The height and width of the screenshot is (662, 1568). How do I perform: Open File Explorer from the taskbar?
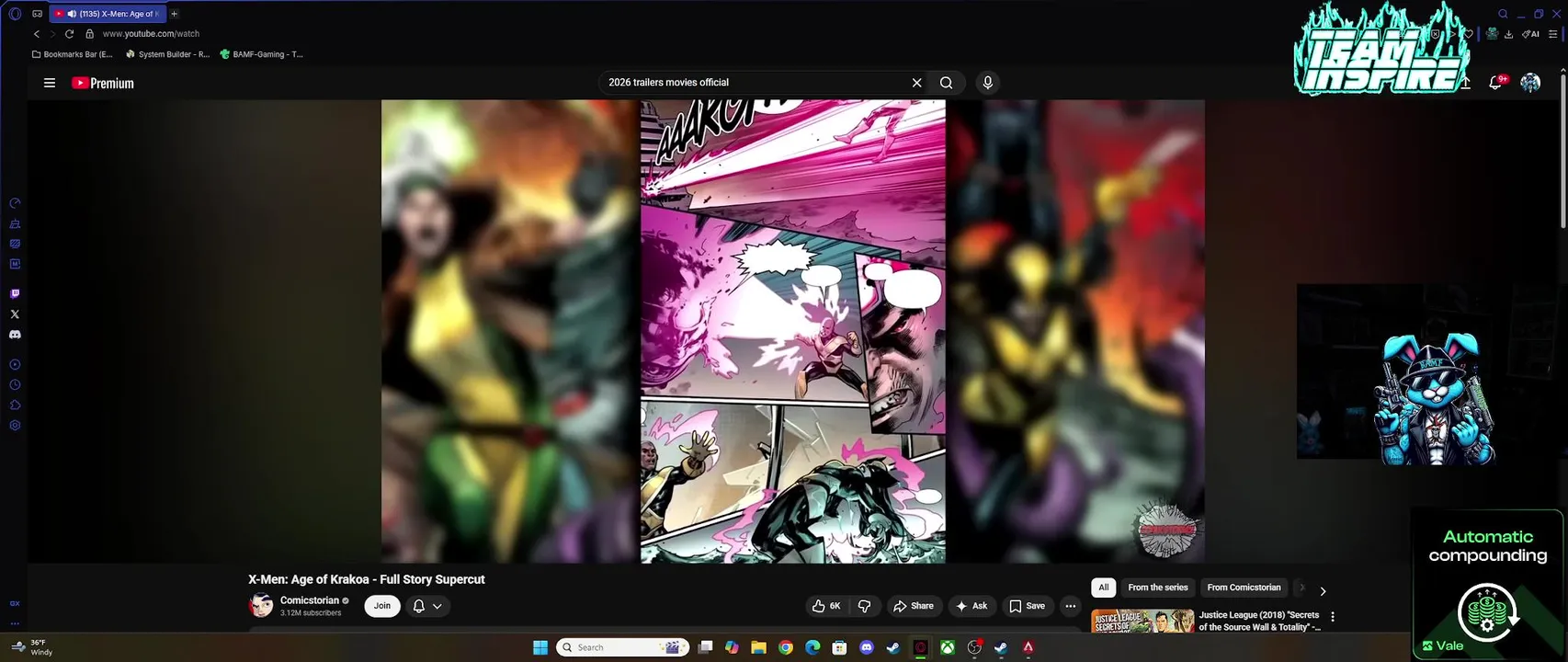click(758, 647)
